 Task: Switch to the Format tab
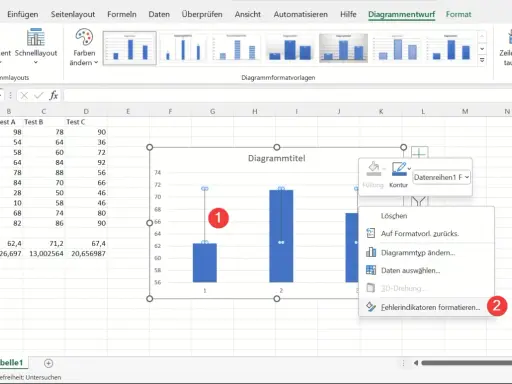[x=459, y=14]
